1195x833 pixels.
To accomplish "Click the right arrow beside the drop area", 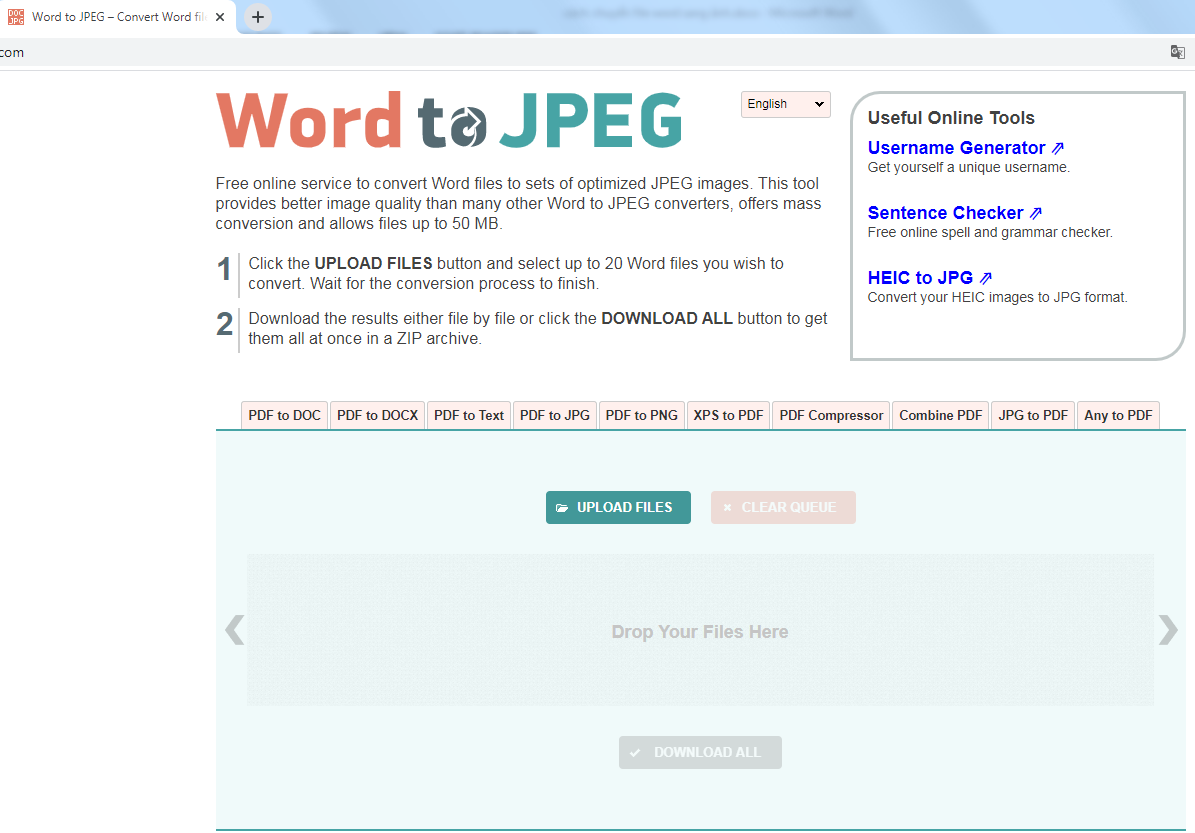I will pos(1167,630).
